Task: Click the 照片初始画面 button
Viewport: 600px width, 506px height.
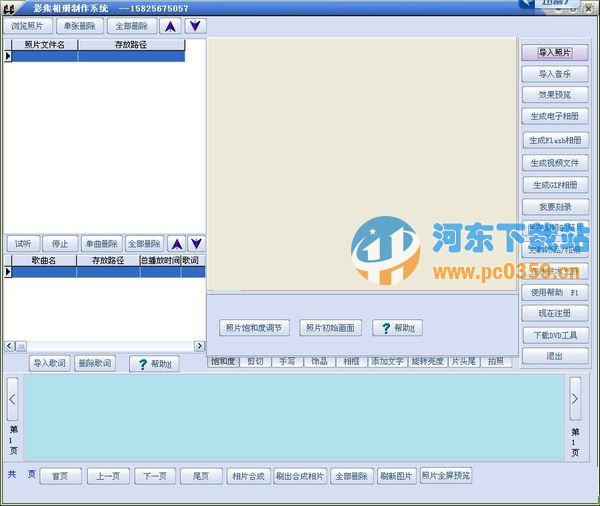Action: pos(331,328)
